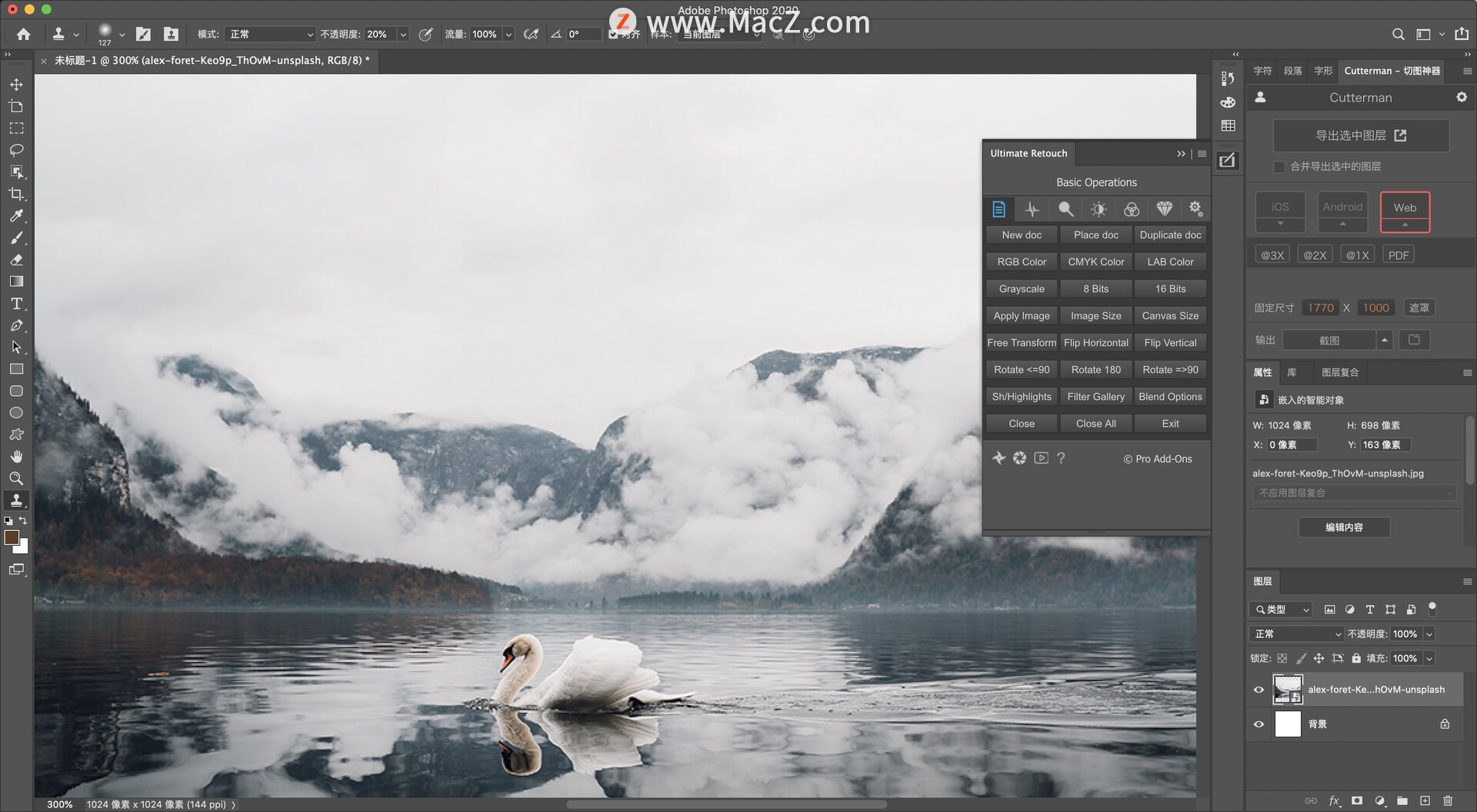This screenshot has height=812, width=1477.
Task: Open the Ultimate Retouch settings gears tab
Action: (1195, 208)
